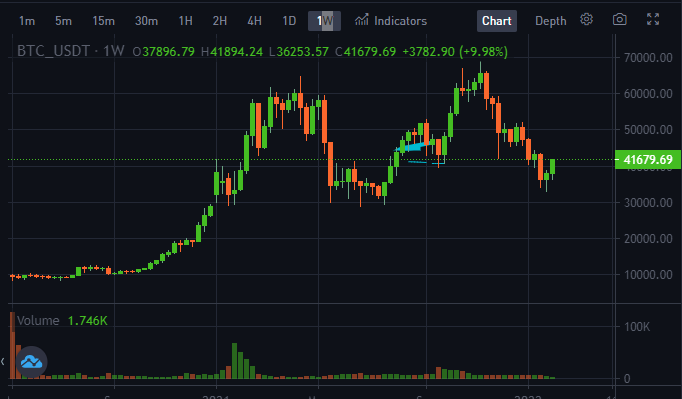Viewport: 682px width, 399px height.
Task: Select the 1m timeframe
Action: 27,21
